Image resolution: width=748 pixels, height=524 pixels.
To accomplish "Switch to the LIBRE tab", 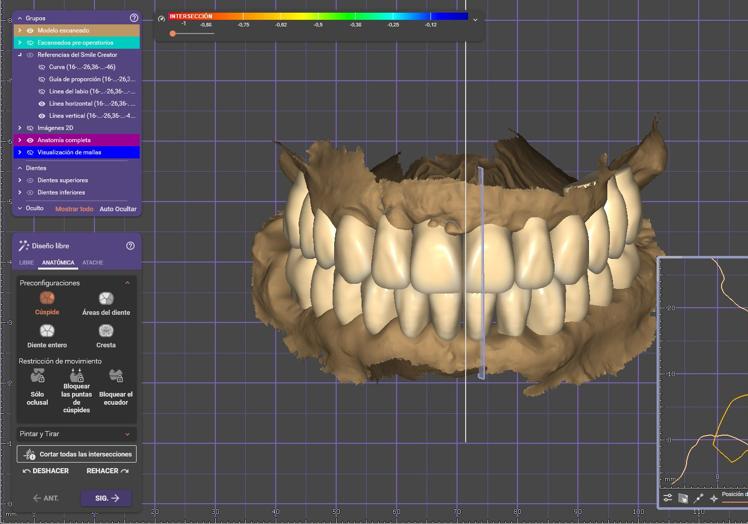I will pos(26,262).
